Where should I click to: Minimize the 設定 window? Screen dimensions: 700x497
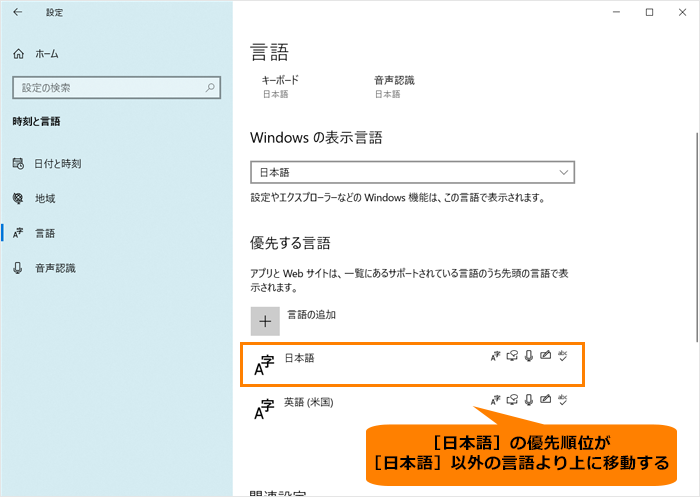(617, 12)
